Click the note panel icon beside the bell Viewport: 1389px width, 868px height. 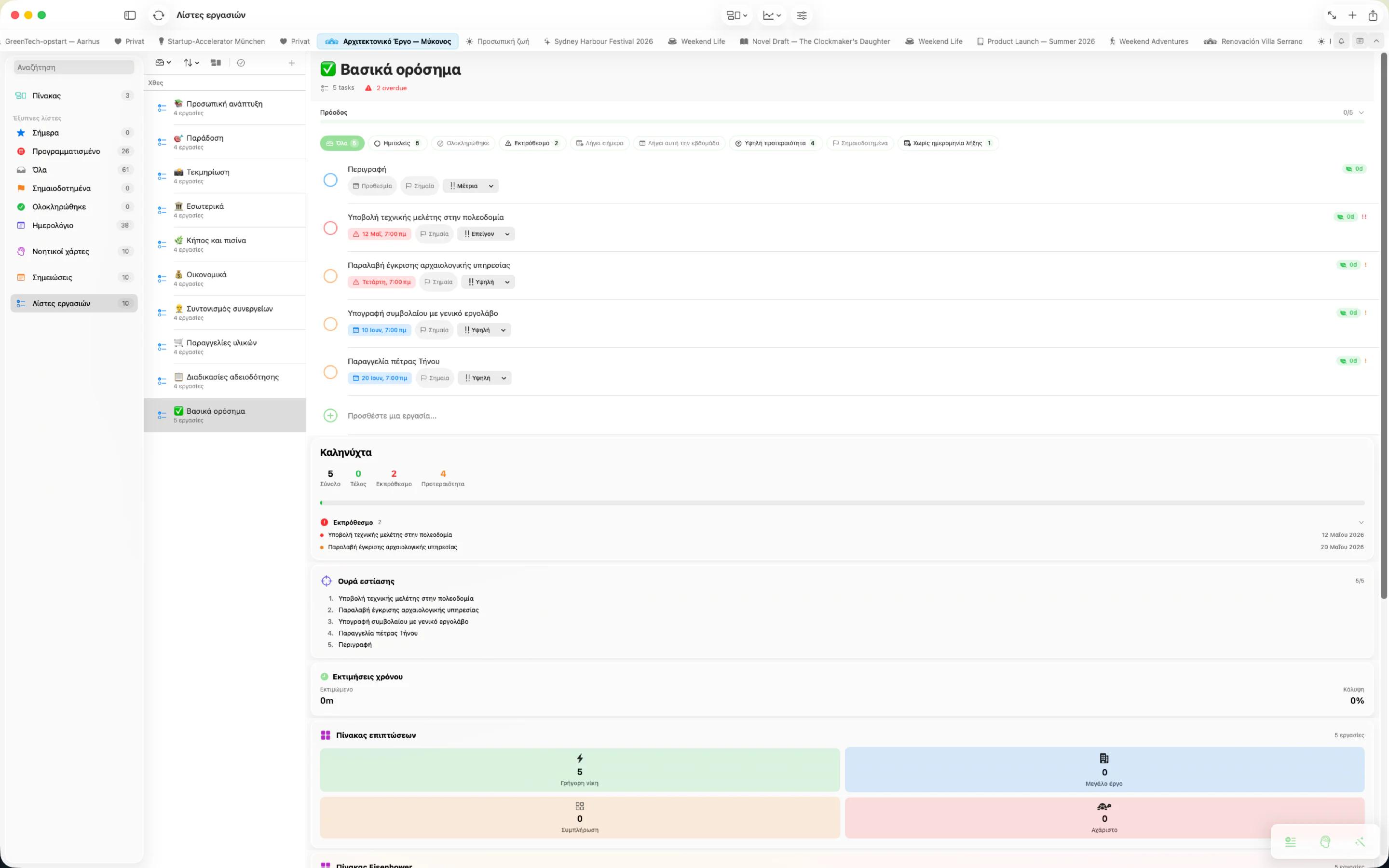tap(1360, 41)
